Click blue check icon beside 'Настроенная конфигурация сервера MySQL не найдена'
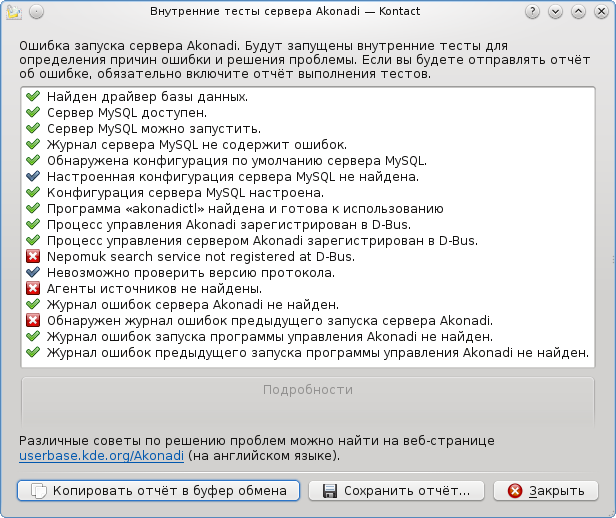This screenshot has width=616, height=518. pos(33,176)
